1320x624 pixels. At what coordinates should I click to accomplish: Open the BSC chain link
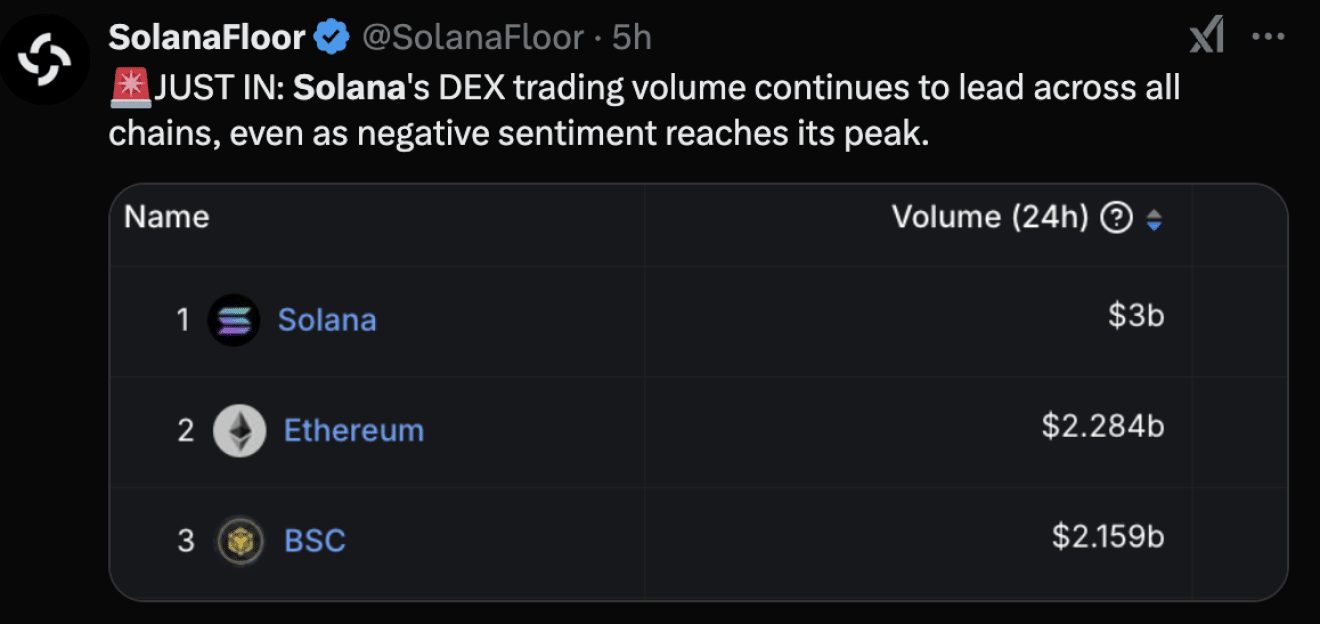pos(315,541)
